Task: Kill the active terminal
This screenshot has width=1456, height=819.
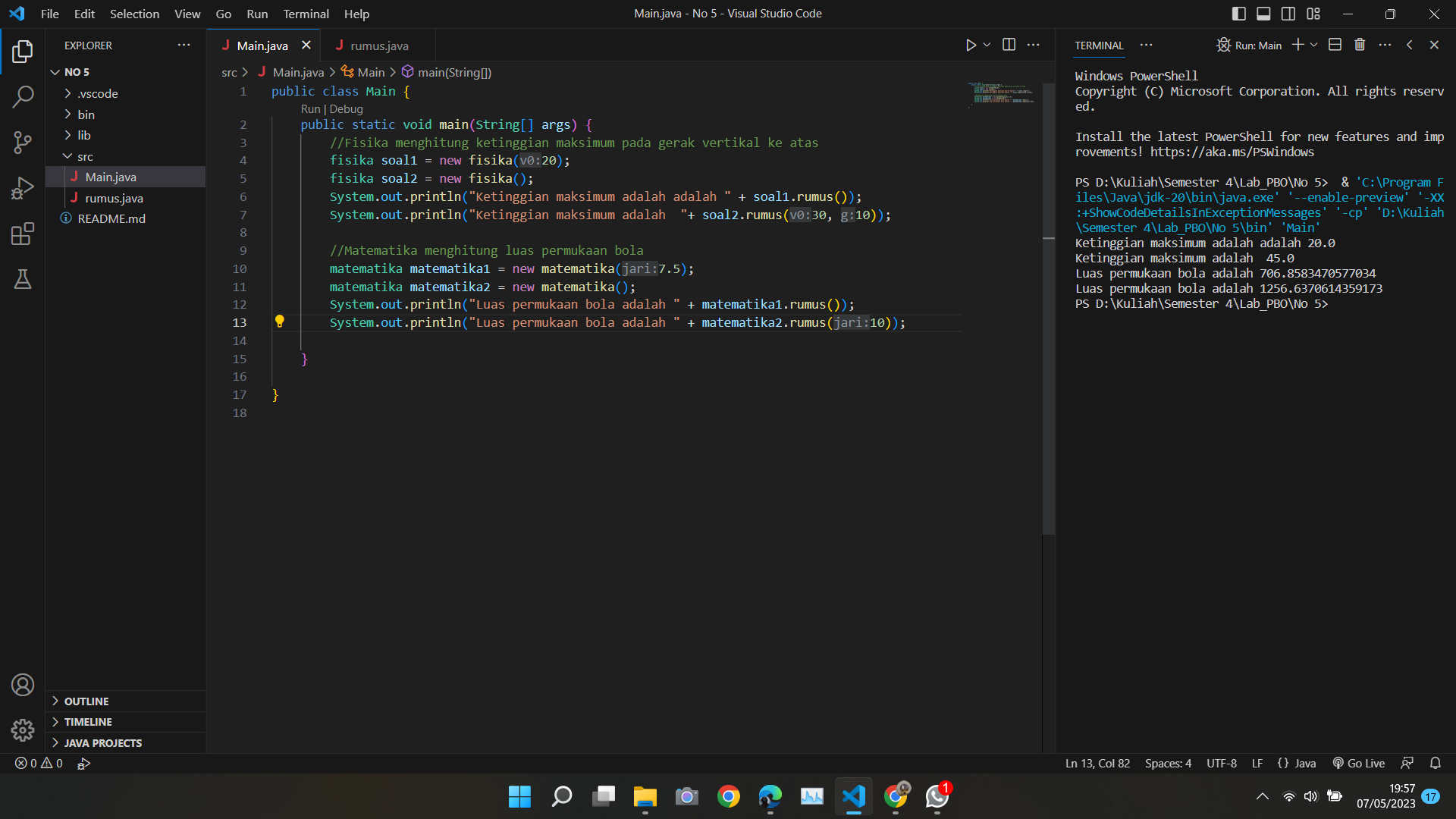Action: 1360,45
